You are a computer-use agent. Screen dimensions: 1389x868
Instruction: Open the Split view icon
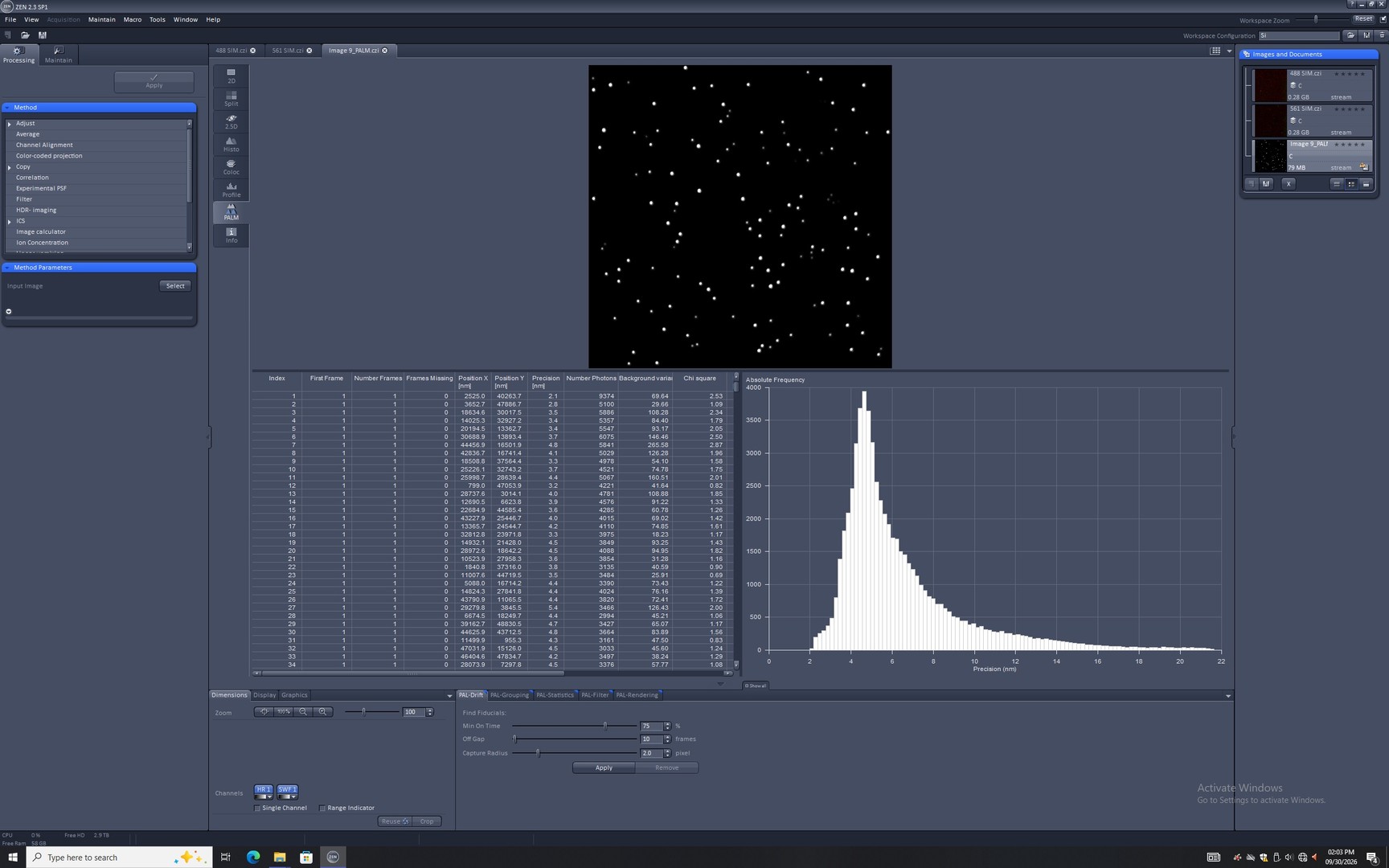point(231,98)
